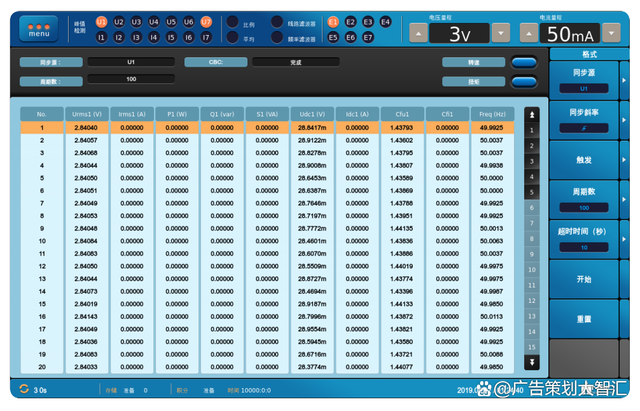Image resolution: width=640 pixels, height=411 pixels.
Task: Expand the 触发 side arrow
Action: (x=624, y=160)
